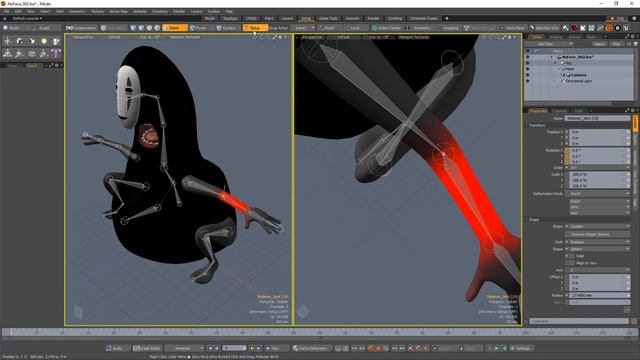Click second icon in top toolbox row
The height and width of the screenshot is (360, 640).
click(20, 41)
